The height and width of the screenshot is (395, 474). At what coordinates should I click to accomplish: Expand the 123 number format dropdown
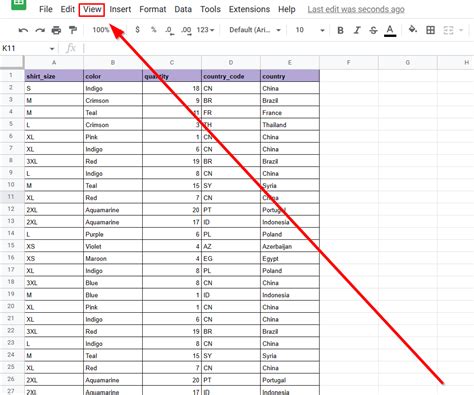coord(205,30)
